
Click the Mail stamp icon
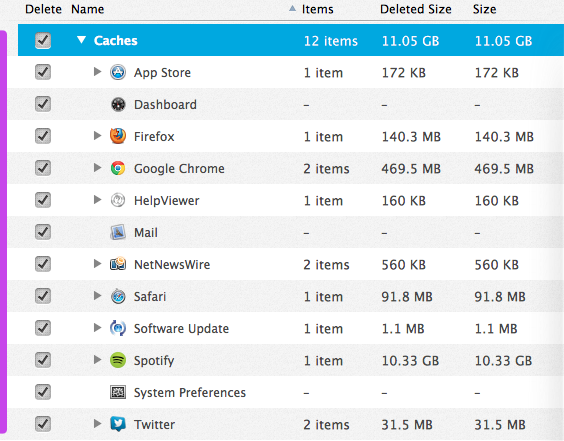pyautogui.click(x=118, y=232)
